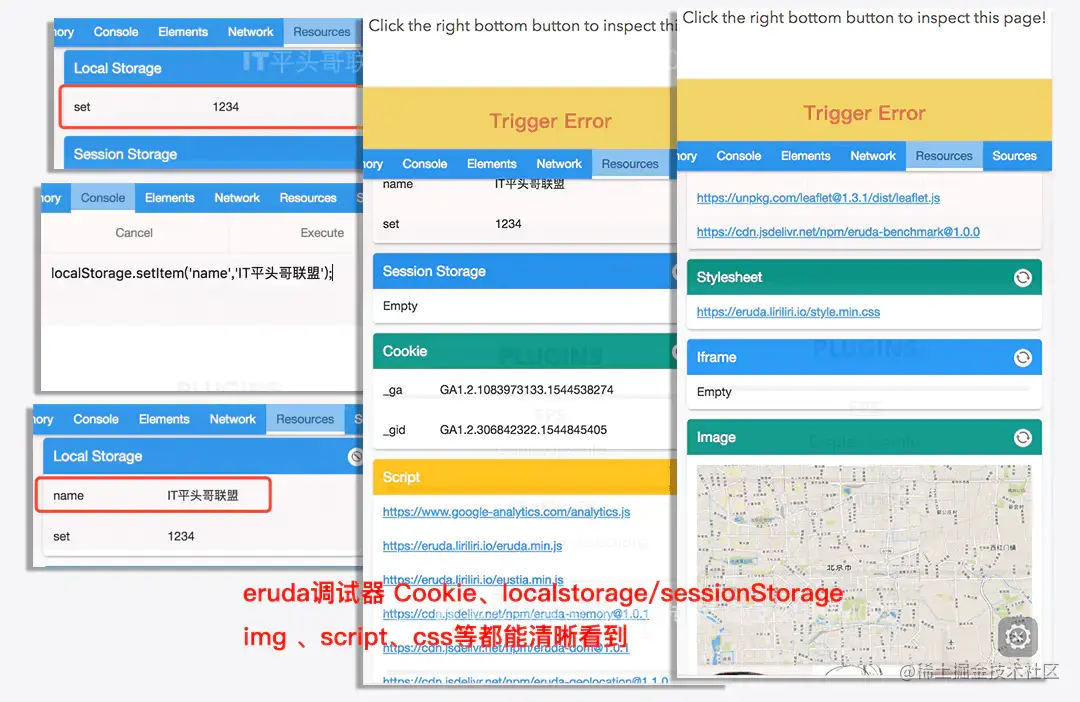The width and height of the screenshot is (1080, 702).
Task: Select the active Console tab above Cancel button
Action: point(103,198)
